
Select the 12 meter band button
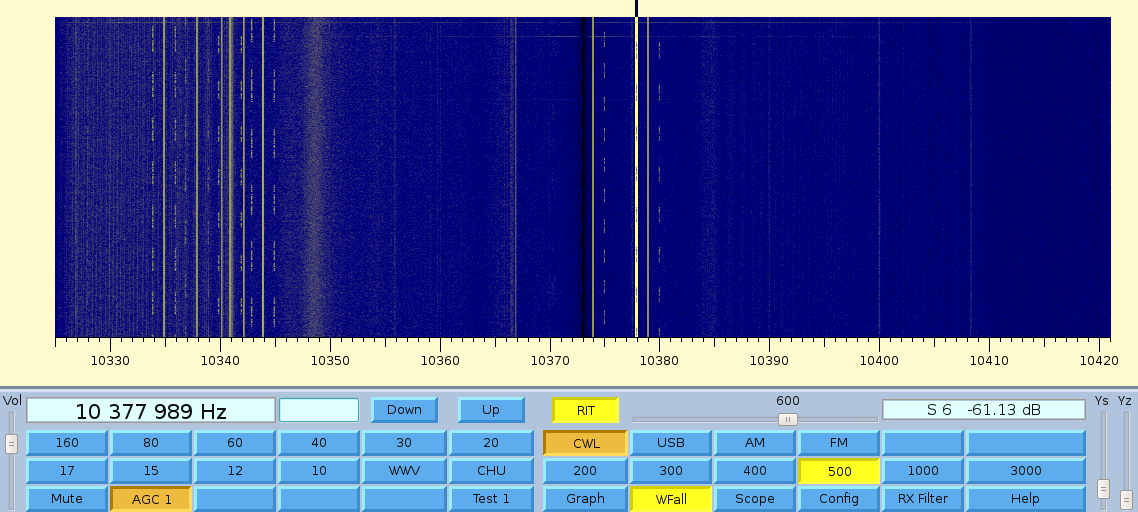[234, 471]
